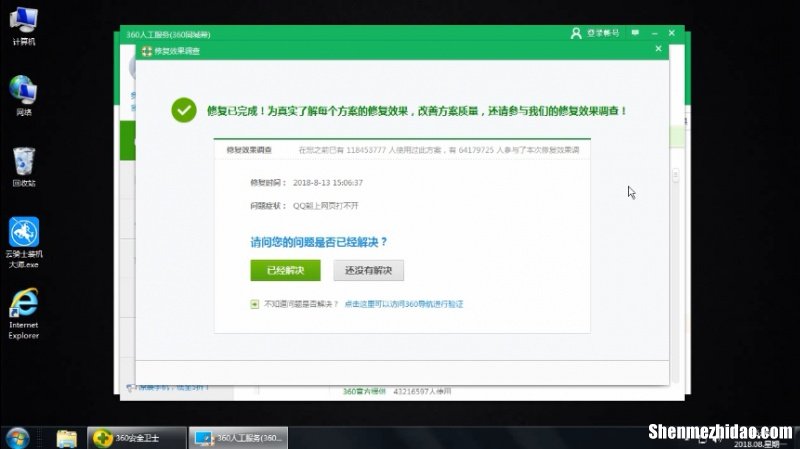The width and height of the screenshot is (800, 449).
Task: Open the 网络 desktop icon
Action: 23,95
